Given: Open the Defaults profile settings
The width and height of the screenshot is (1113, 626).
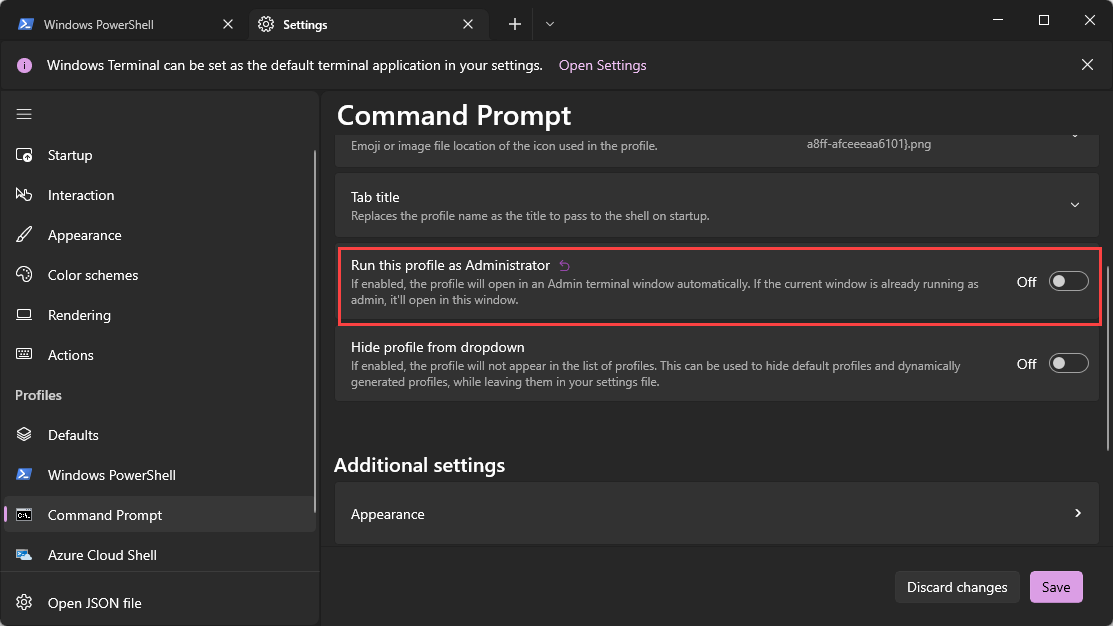Looking at the screenshot, I should coord(72,434).
